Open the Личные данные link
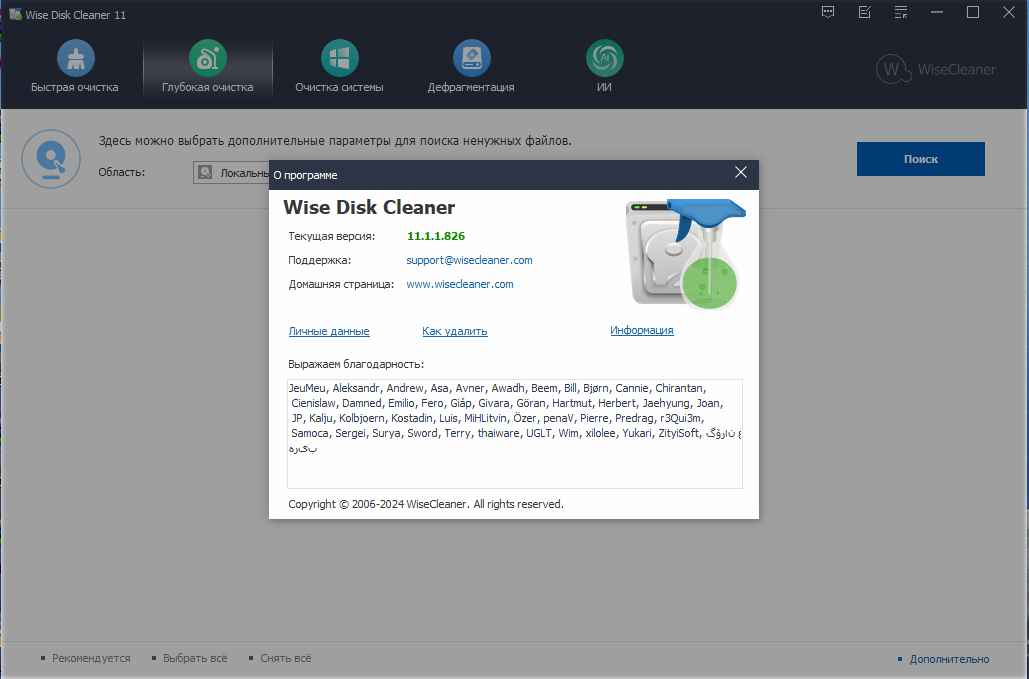The width and height of the screenshot is (1029, 679). click(x=329, y=331)
